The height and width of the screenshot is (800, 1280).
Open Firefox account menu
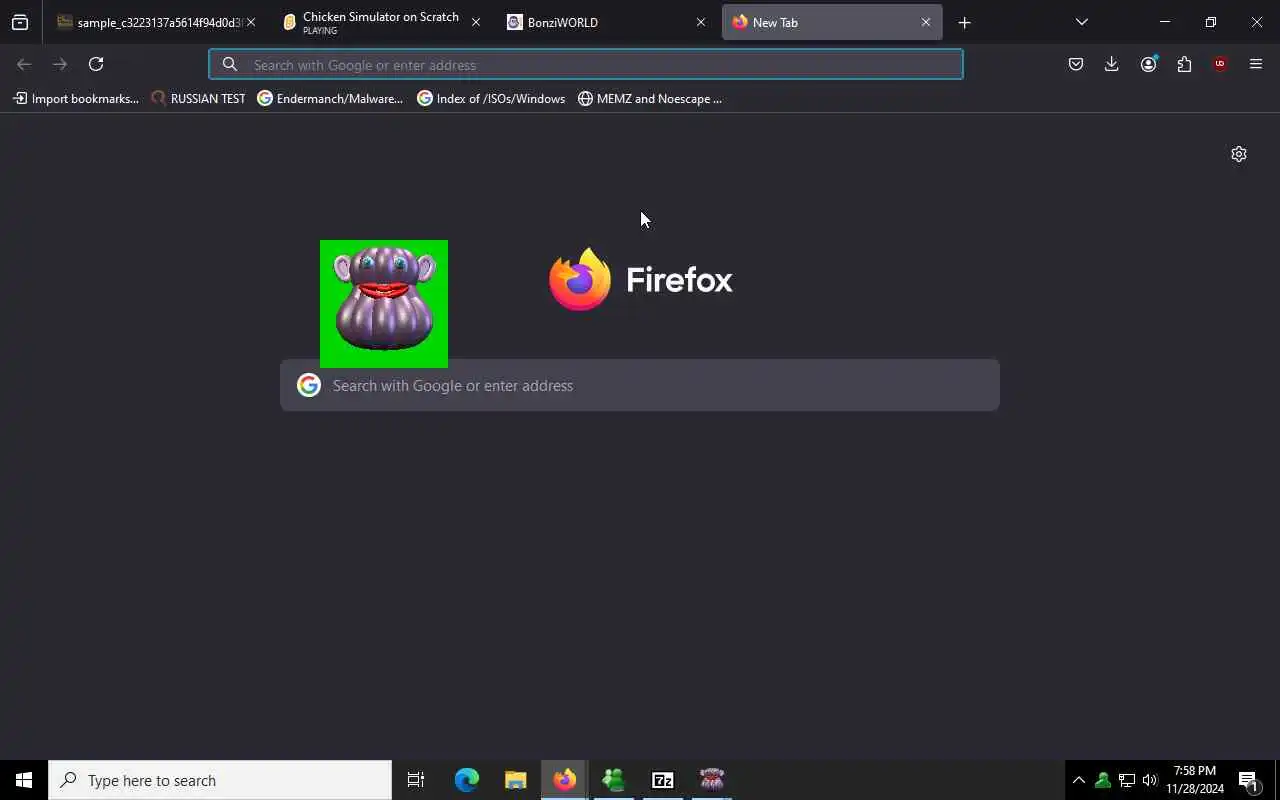(1148, 64)
